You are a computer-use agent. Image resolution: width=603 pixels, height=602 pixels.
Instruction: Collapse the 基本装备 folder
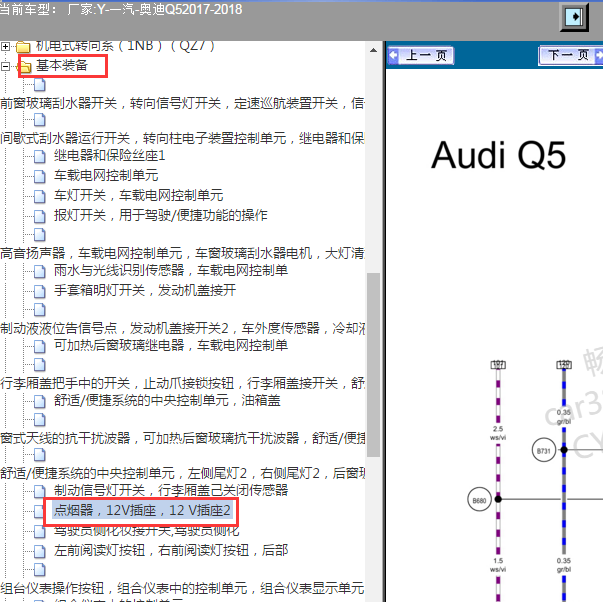click(x=5, y=66)
